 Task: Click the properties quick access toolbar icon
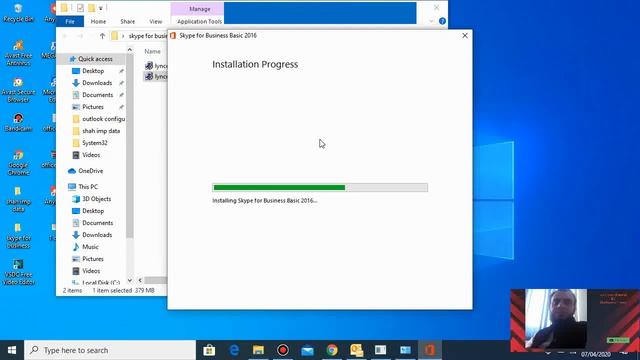tap(80, 8)
